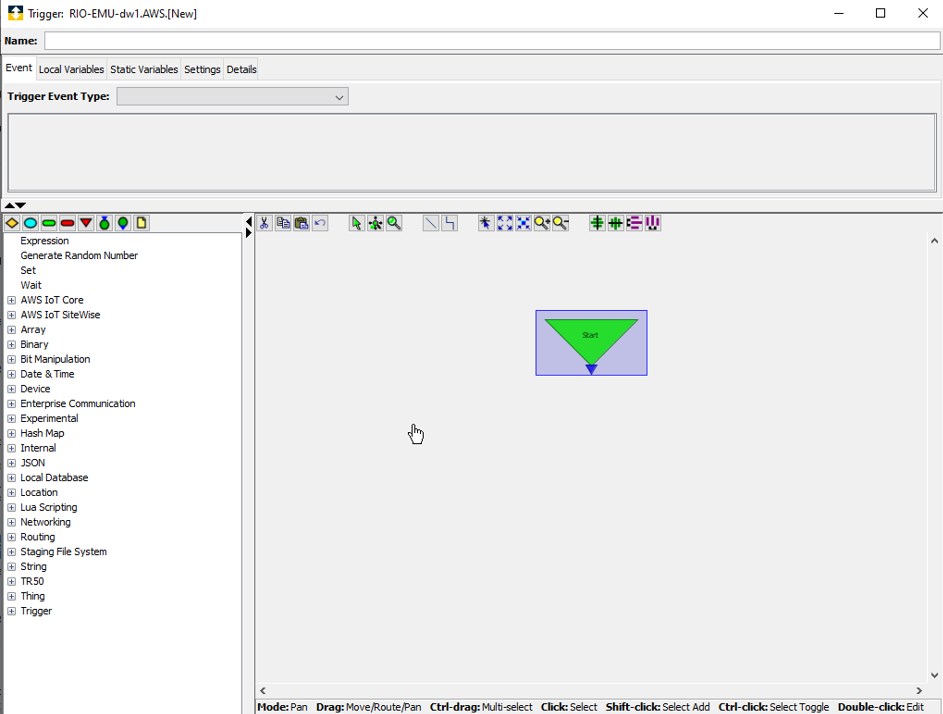This screenshot has height=714, width=943.
Task: Select the yellow diamond decision shape
Action: [12, 223]
